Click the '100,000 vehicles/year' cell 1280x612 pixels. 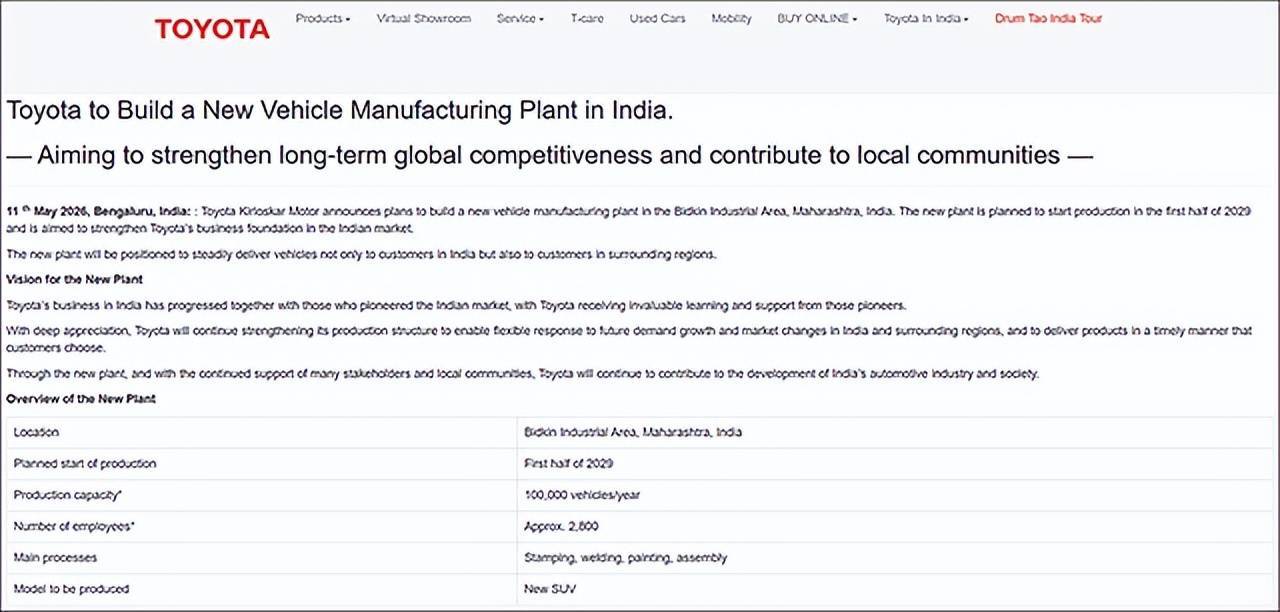point(895,494)
